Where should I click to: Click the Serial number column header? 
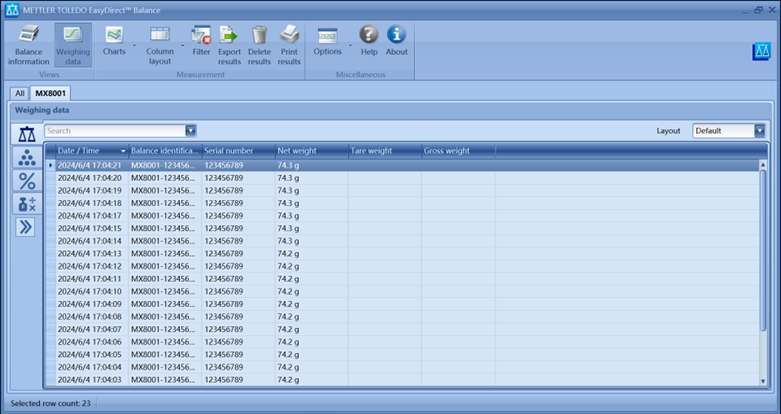click(x=239, y=151)
